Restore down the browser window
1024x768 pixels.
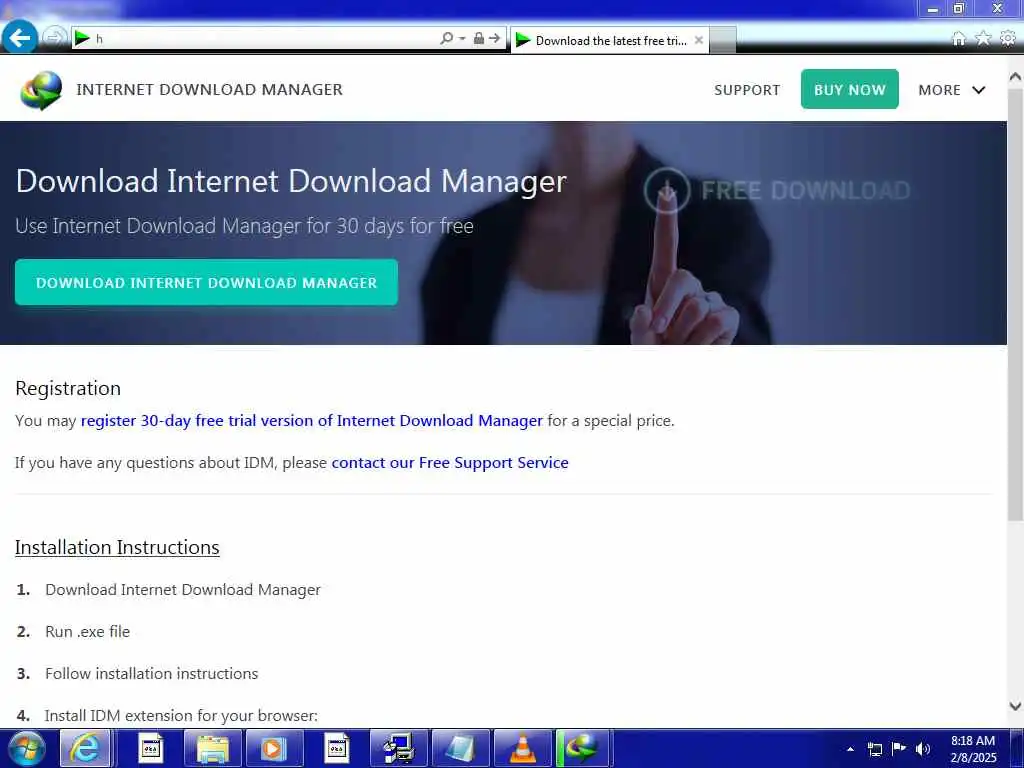[959, 8]
